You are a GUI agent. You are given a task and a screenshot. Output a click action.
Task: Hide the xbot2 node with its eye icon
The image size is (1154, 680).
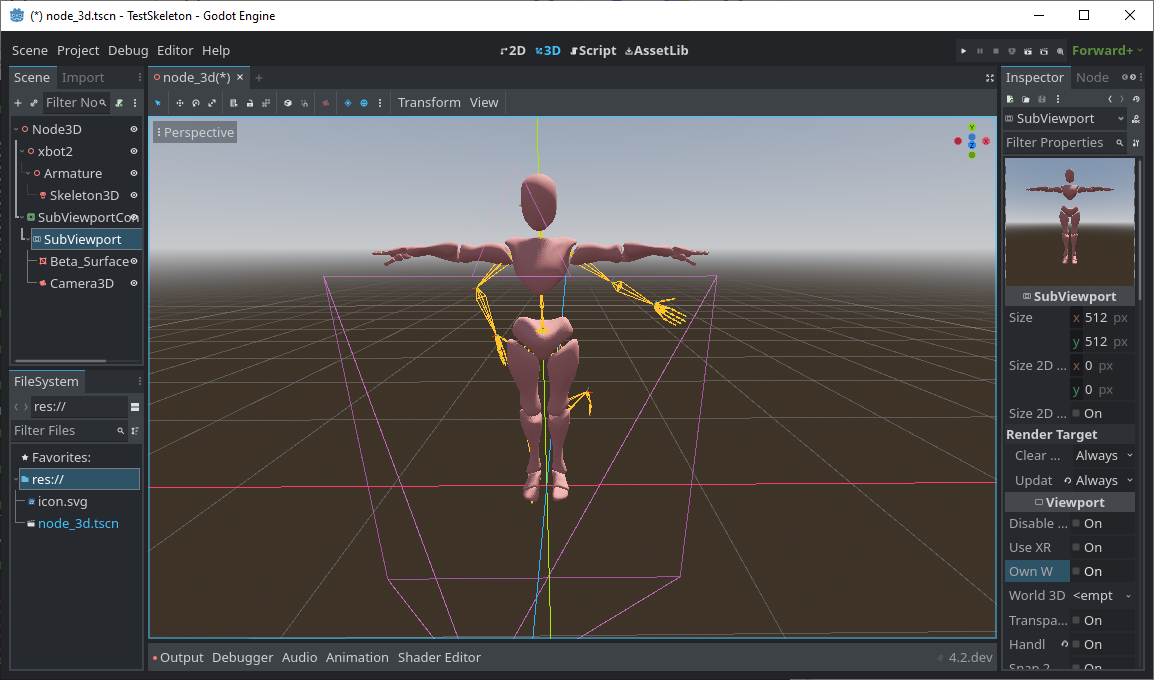click(x=133, y=150)
